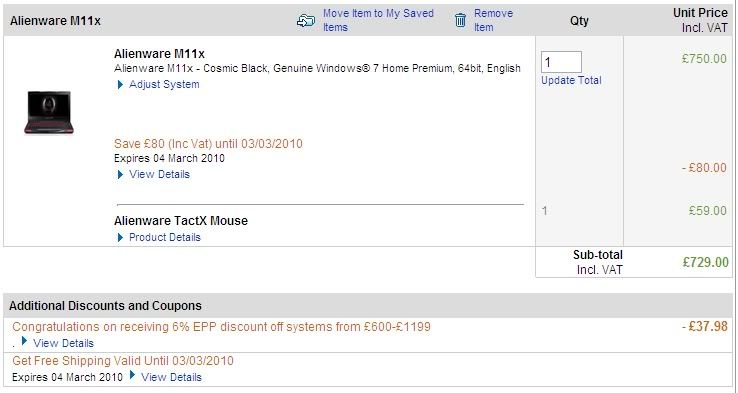Expand Alienware TactX Mouse Product Details
This screenshot has width=738, height=393.
(x=165, y=237)
